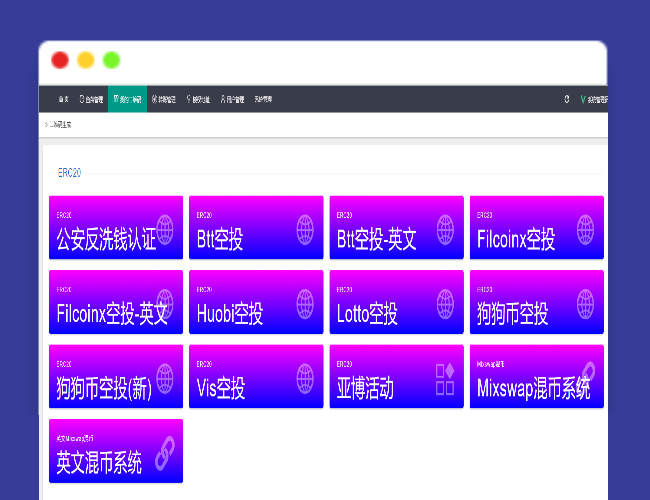Click the administrator account name top right

pyautogui.click(x=598, y=99)
